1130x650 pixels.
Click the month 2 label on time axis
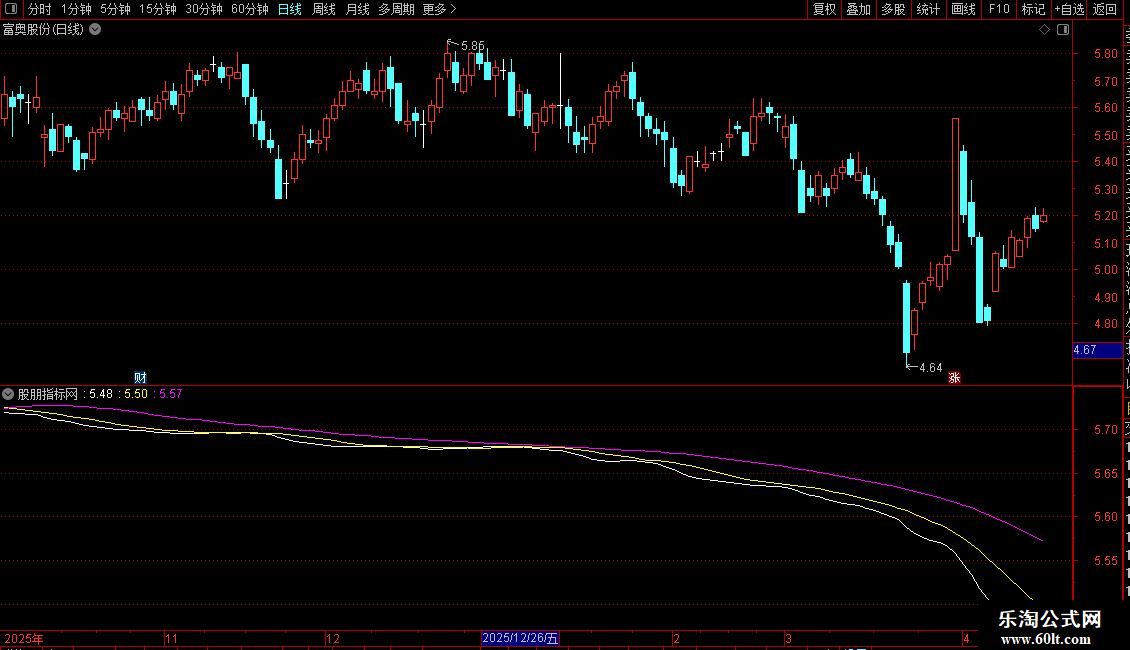[677, 638]
